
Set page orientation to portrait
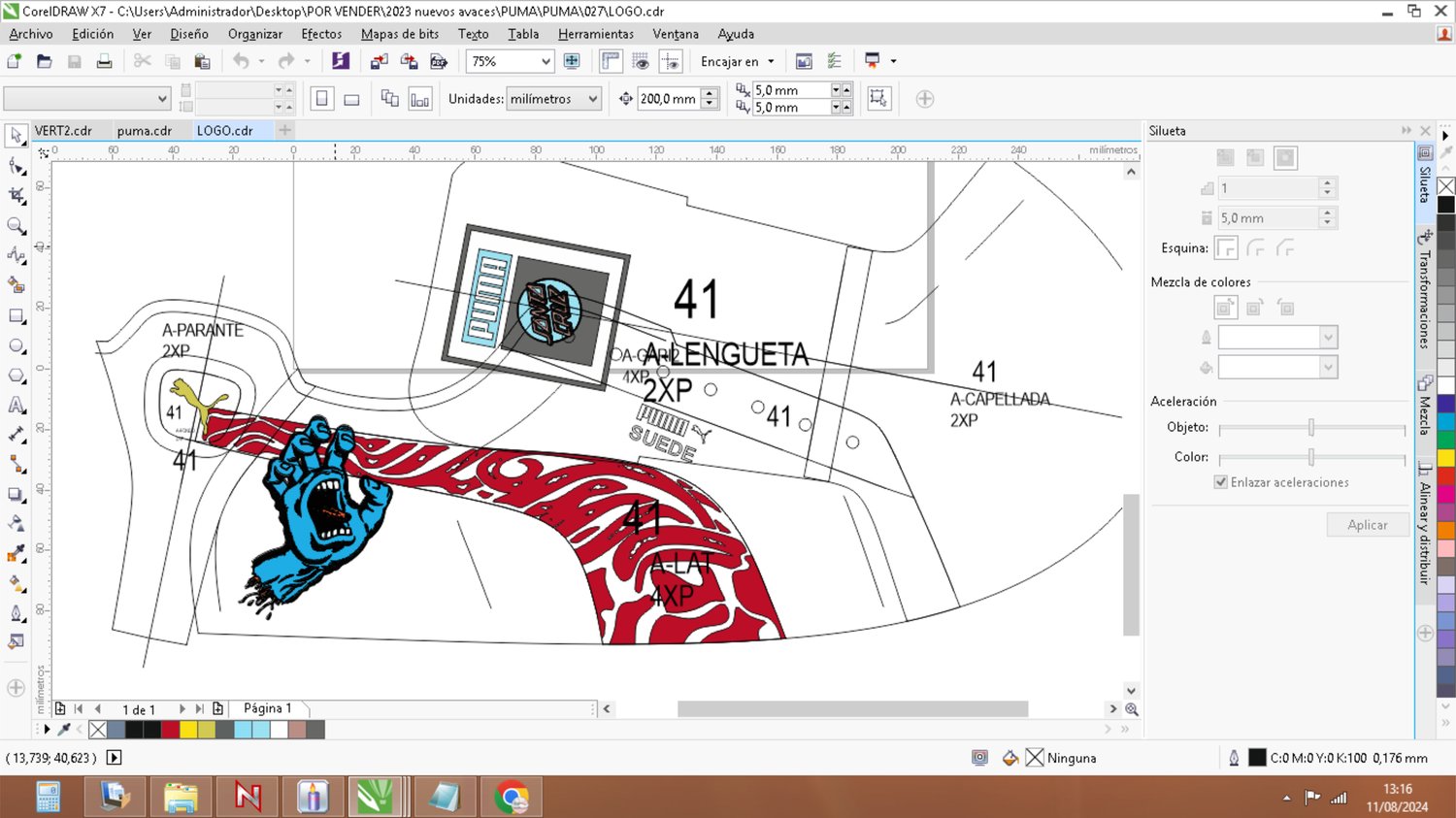tap(322, 99)
